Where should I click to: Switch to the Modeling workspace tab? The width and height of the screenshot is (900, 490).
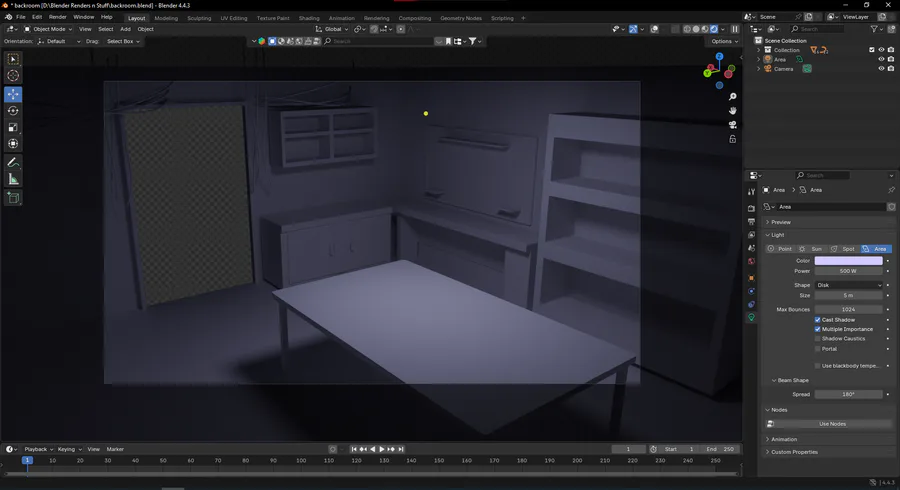(x=166, y=18)
